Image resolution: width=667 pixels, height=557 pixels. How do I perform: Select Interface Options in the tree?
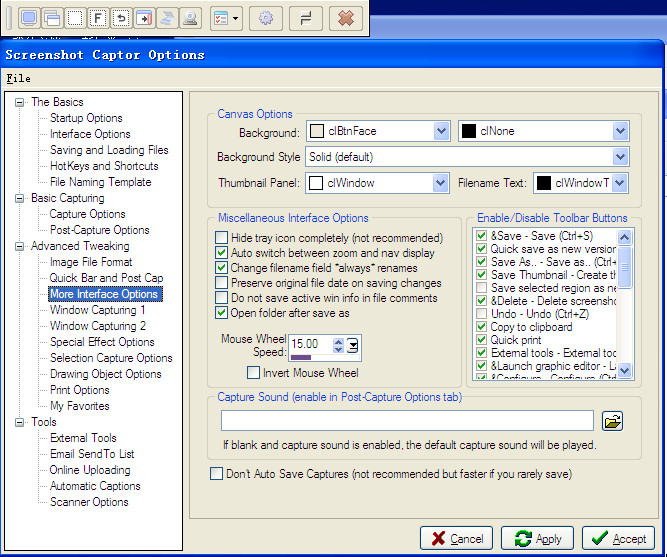(90, 134)
